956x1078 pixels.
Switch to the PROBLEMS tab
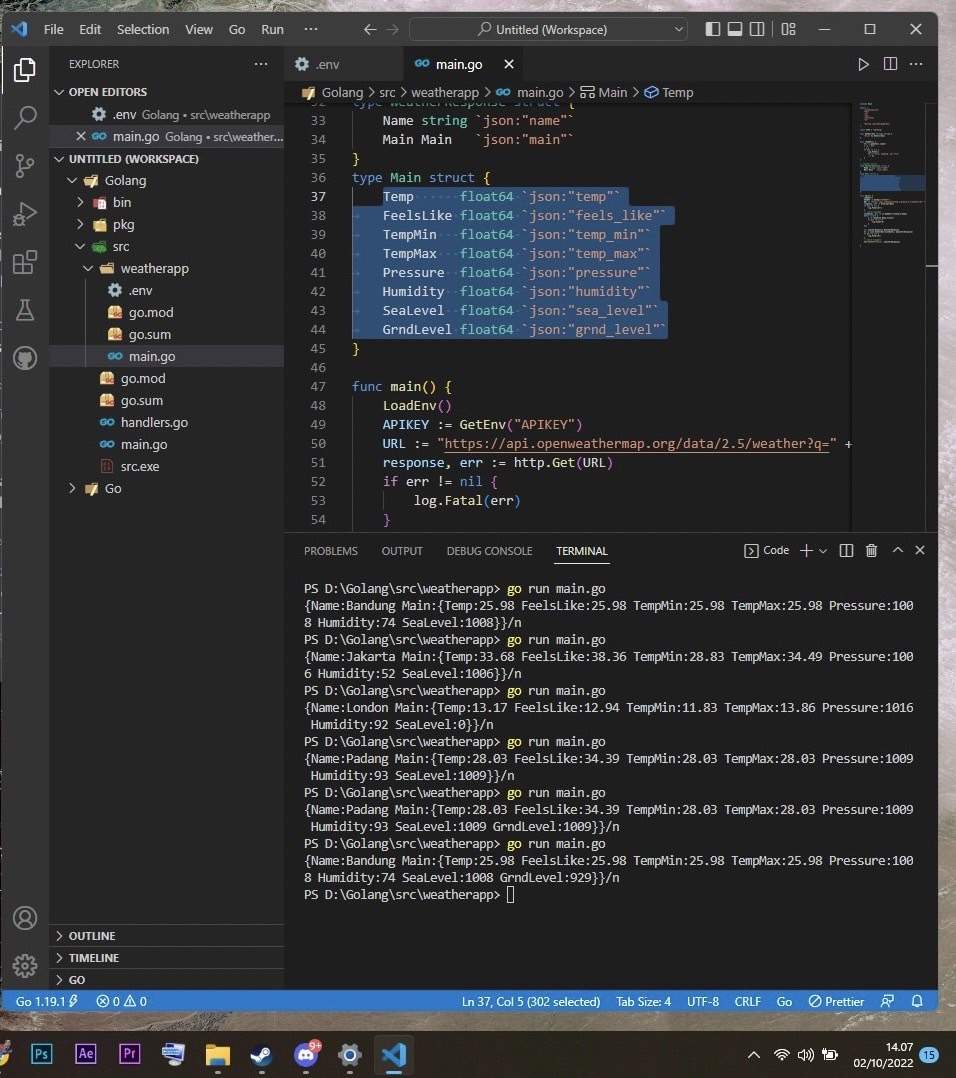[330, 551]
